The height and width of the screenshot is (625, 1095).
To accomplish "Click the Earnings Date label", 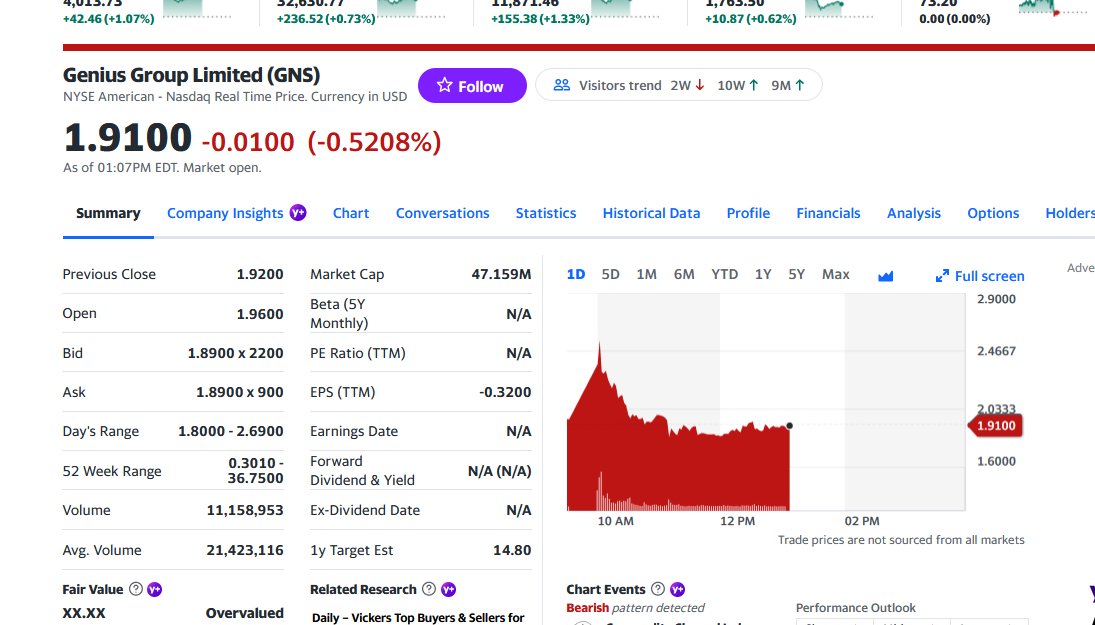I will click(x=354, y=431).
